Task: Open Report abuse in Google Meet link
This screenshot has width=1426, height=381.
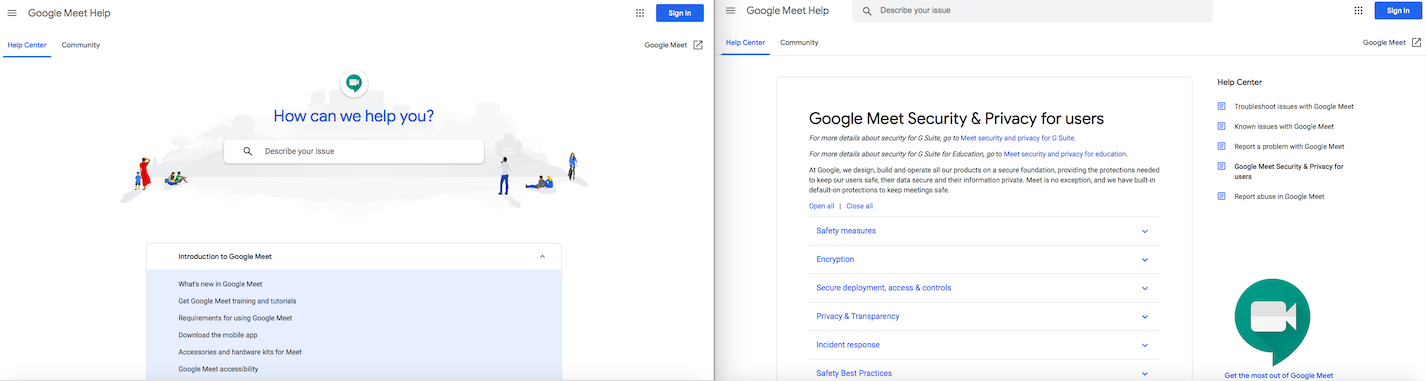Action: coord(1279,196)
